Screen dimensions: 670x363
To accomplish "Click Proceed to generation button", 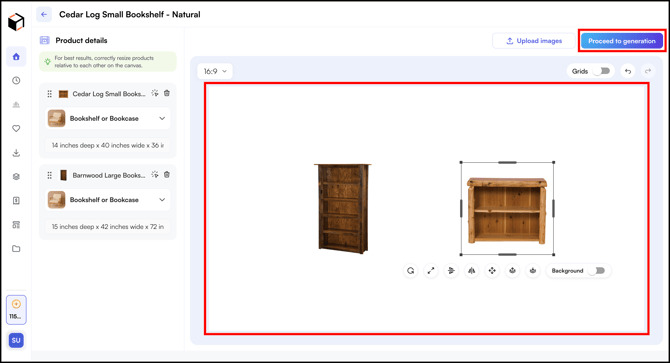I will [x=622, y=41].
